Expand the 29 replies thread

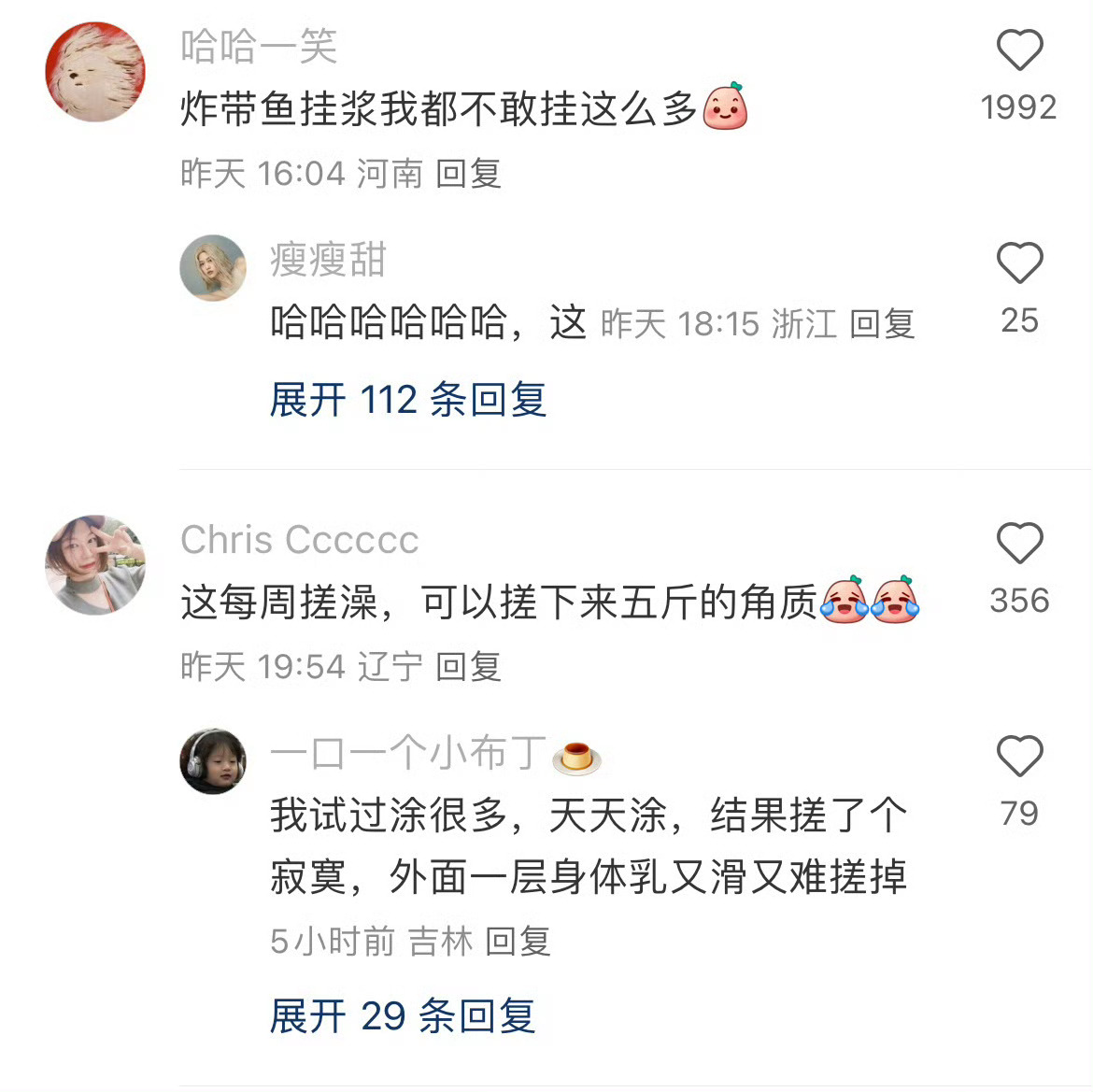[x=403, y=1016]
